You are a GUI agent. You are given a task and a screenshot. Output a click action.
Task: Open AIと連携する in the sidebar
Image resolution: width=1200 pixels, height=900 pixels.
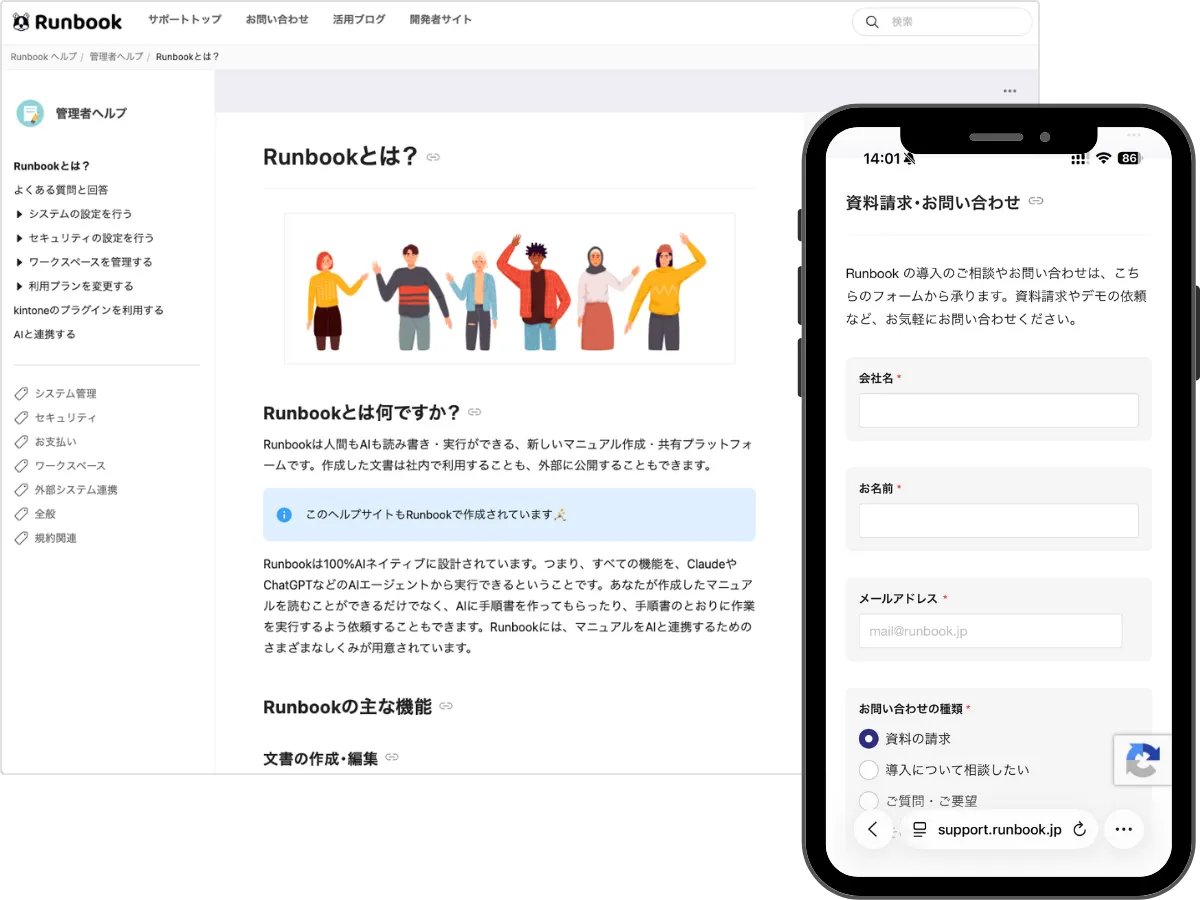[44, 334]
